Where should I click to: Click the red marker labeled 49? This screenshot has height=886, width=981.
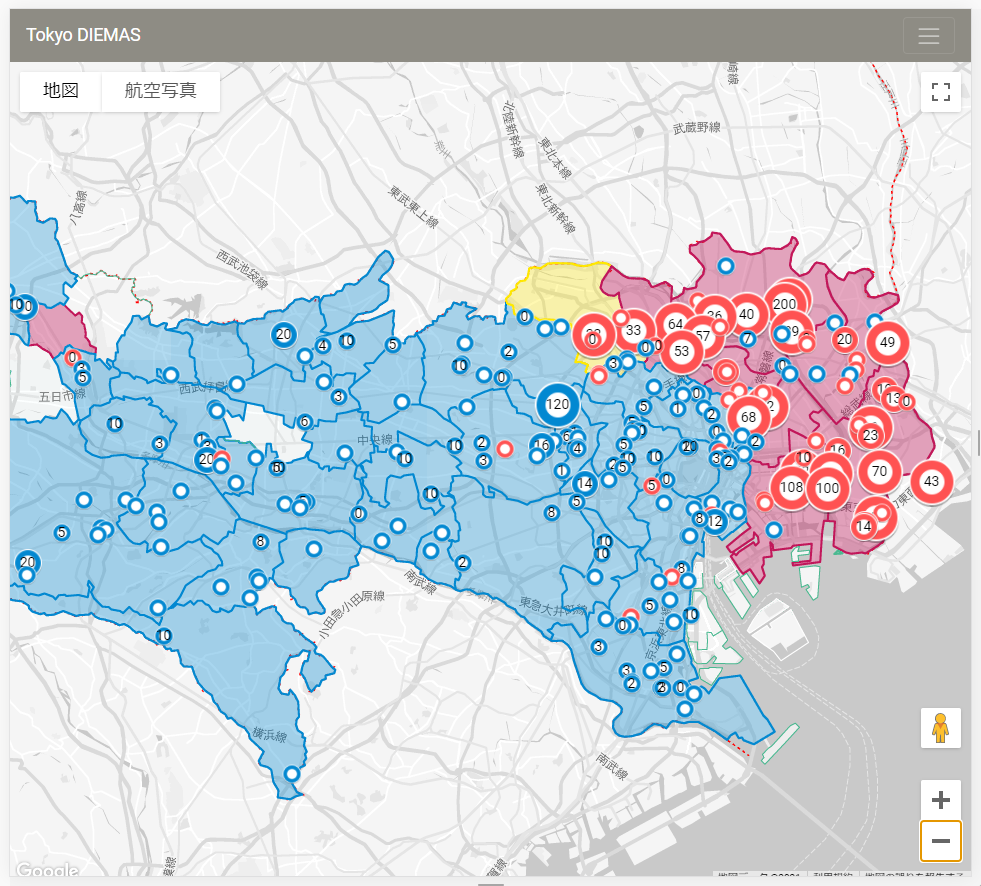click(886, 342)
